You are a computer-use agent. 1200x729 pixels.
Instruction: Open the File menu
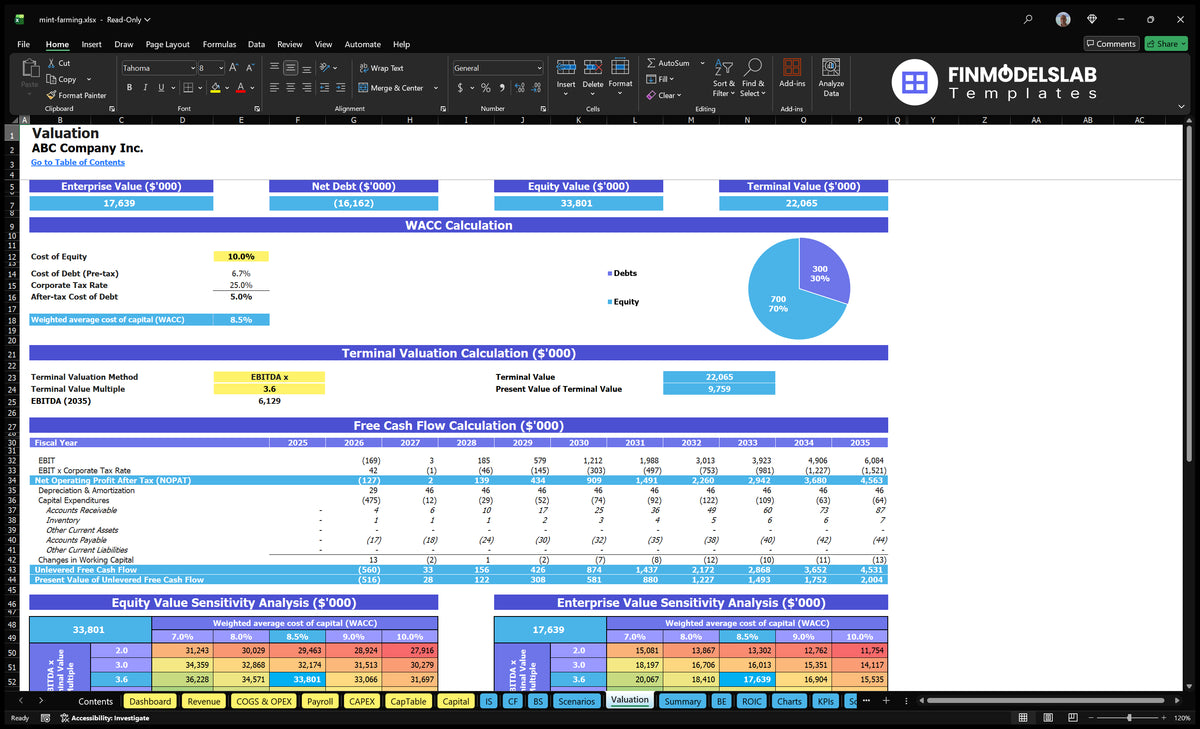pyautogui.click(x=23, y=44)
